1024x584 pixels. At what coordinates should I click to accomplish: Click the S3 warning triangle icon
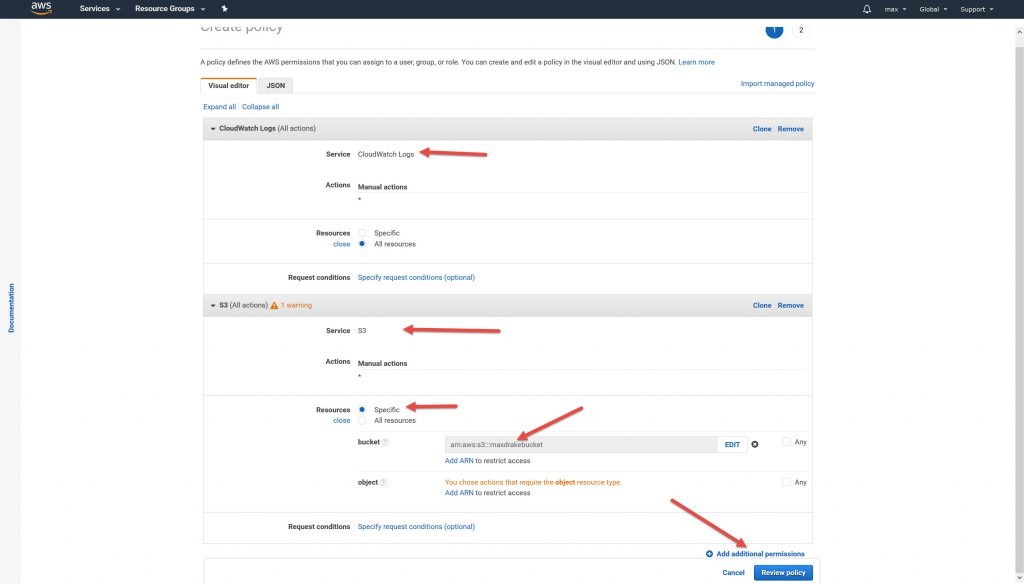(274, 305)
